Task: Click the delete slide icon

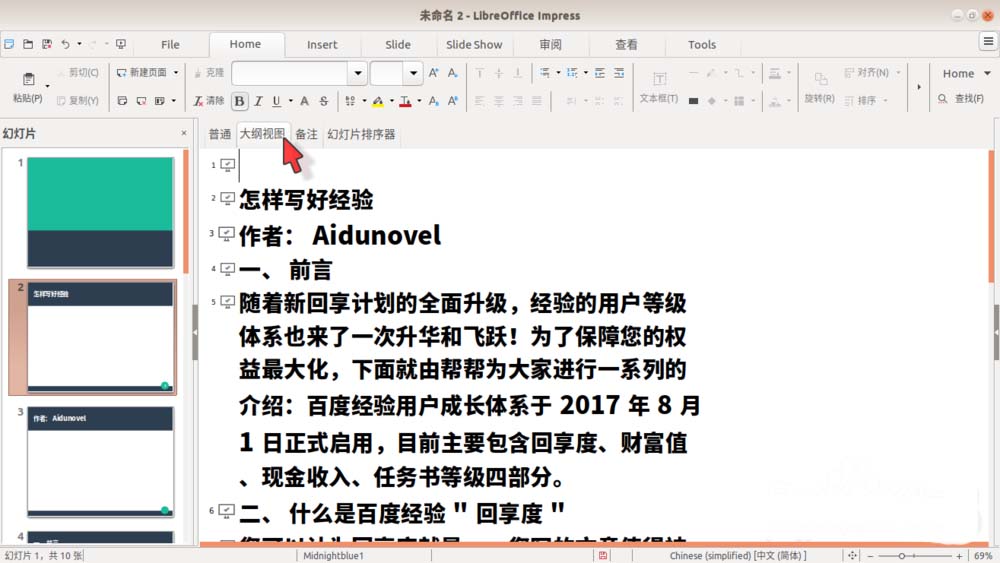Action: point(141,101)
